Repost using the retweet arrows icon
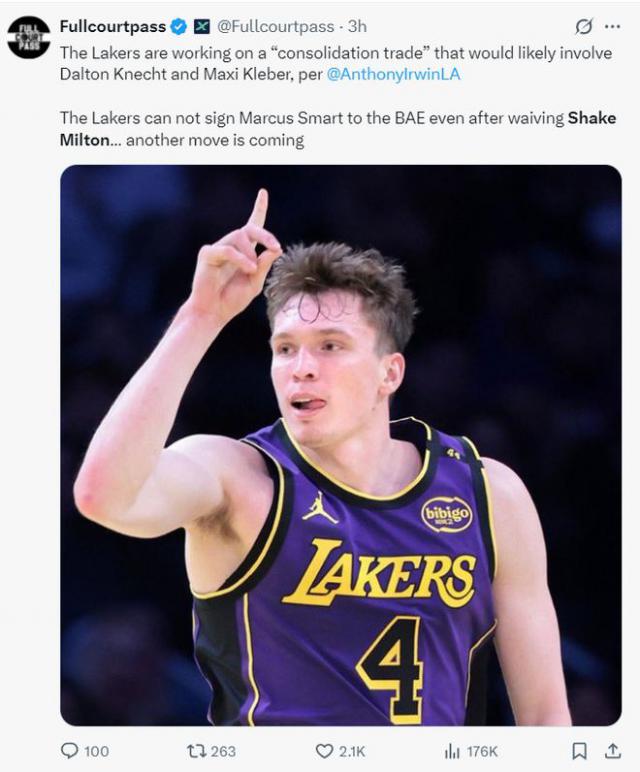Image resolution: width=640 pixels, height=772 pixels. coord(196,750)
